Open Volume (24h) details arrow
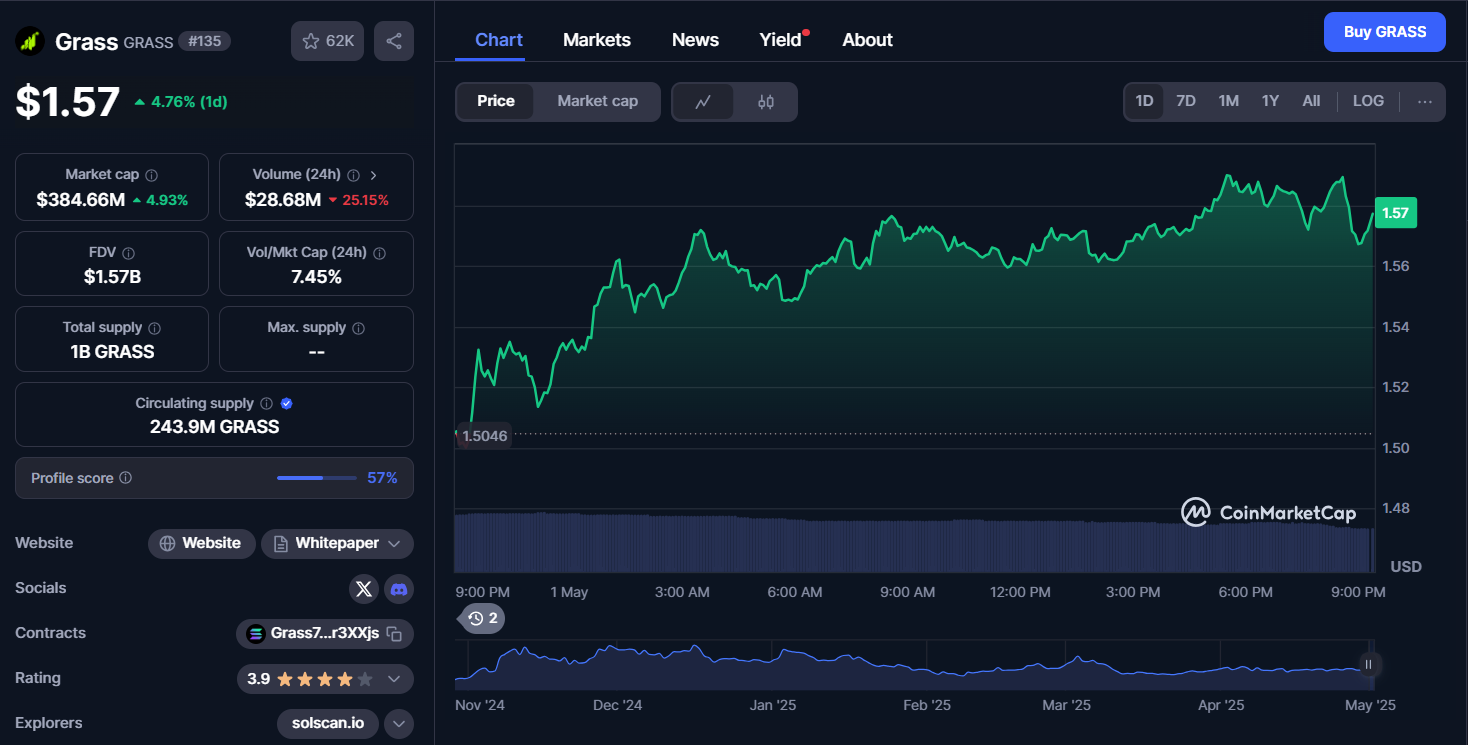 374,175
